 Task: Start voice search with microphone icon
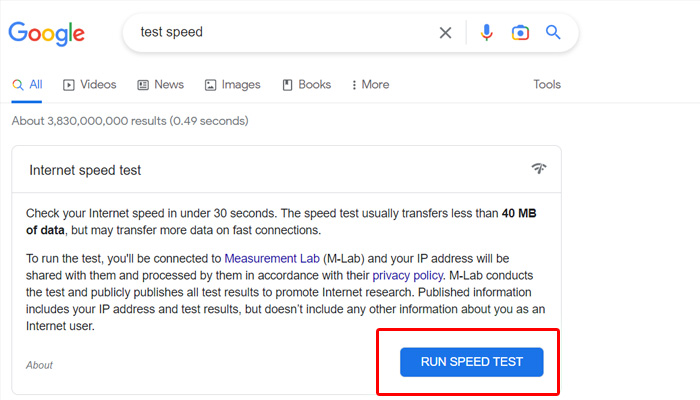click(487, 33)
